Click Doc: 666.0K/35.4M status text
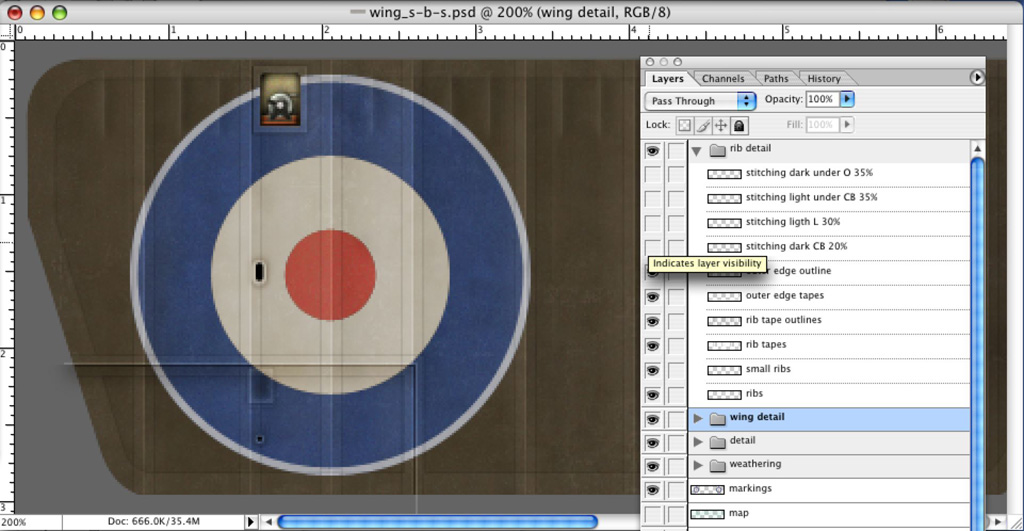Image resolution: width=1024 pixels, height=531 pixels. (x=153, y=521)
